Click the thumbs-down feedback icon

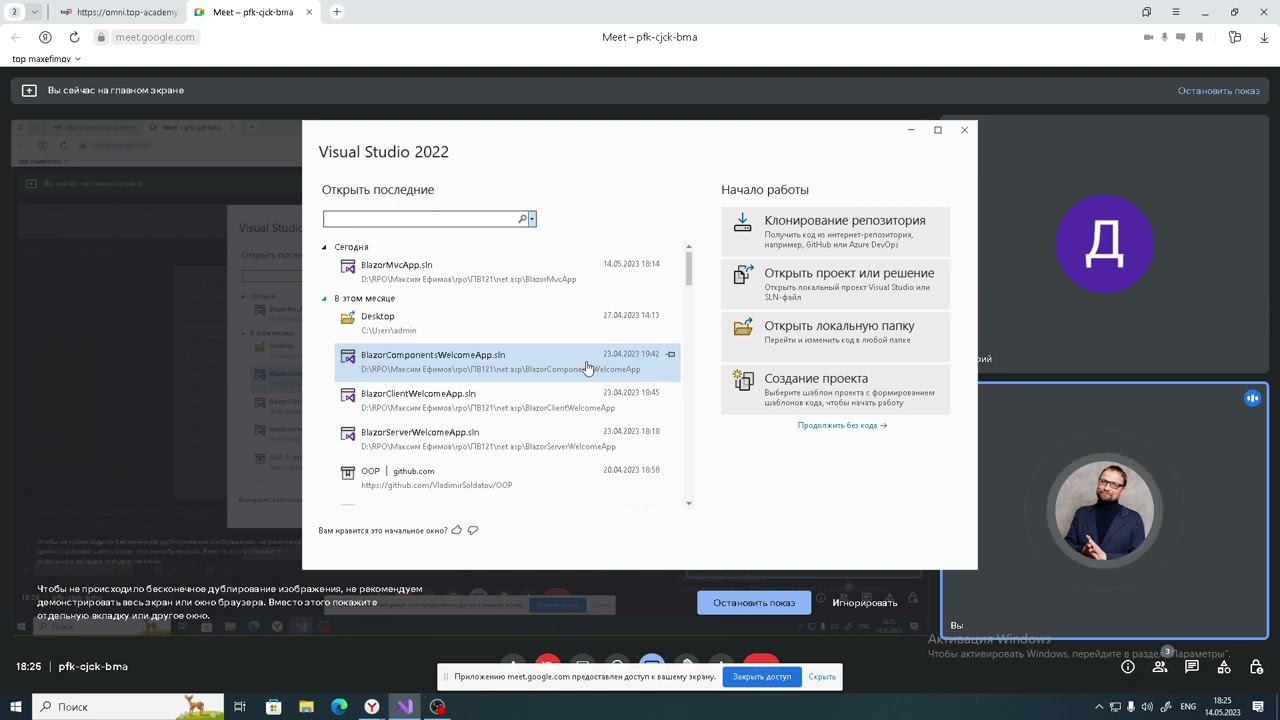[x=473, y=530]
